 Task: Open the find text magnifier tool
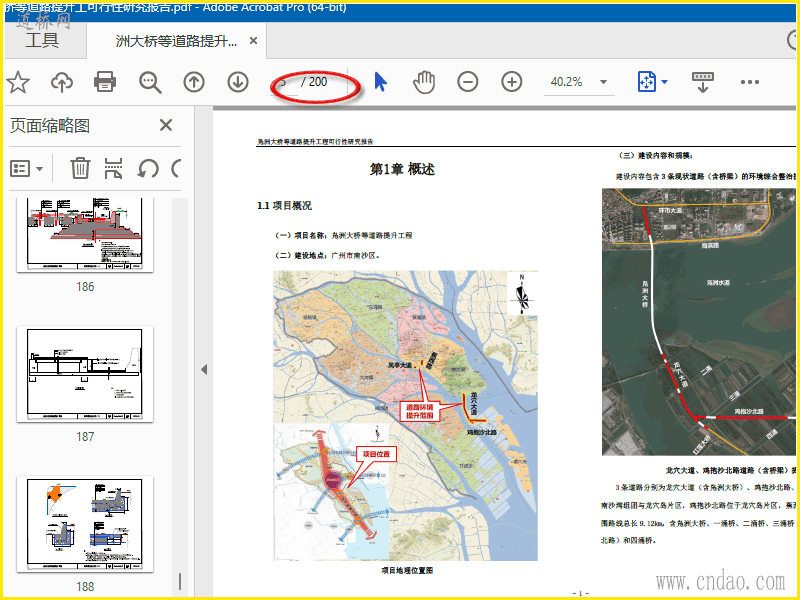pyautogui.click(x=150, y=82)
